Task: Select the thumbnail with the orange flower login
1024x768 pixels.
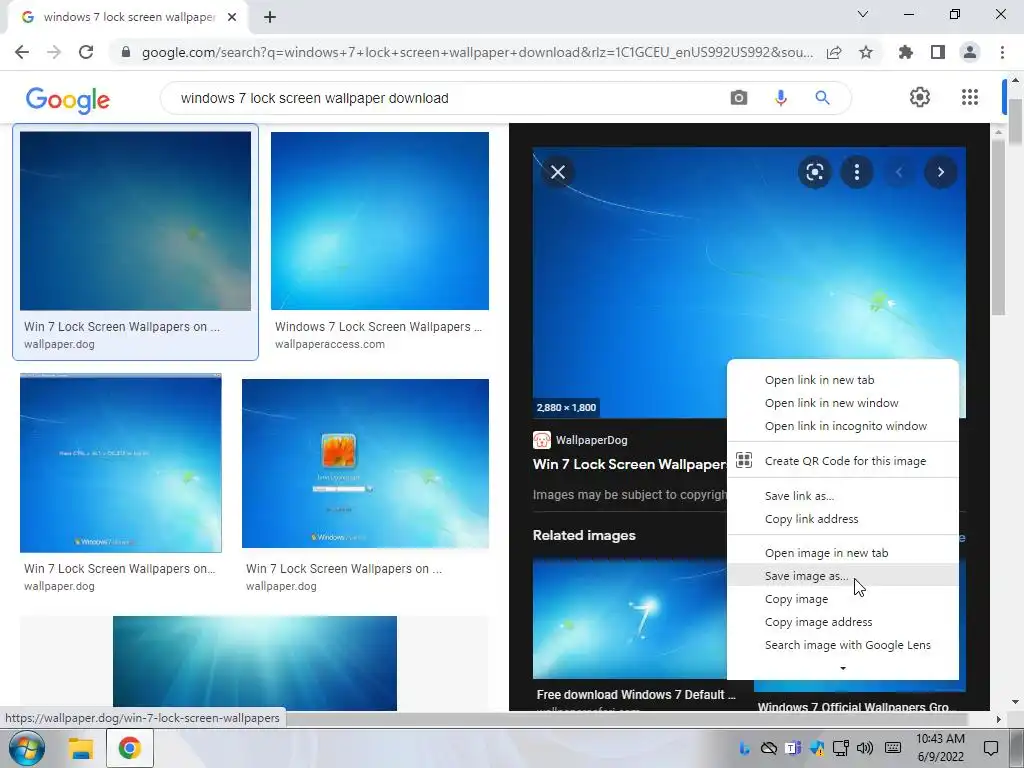Action: [x=365, y=463]
